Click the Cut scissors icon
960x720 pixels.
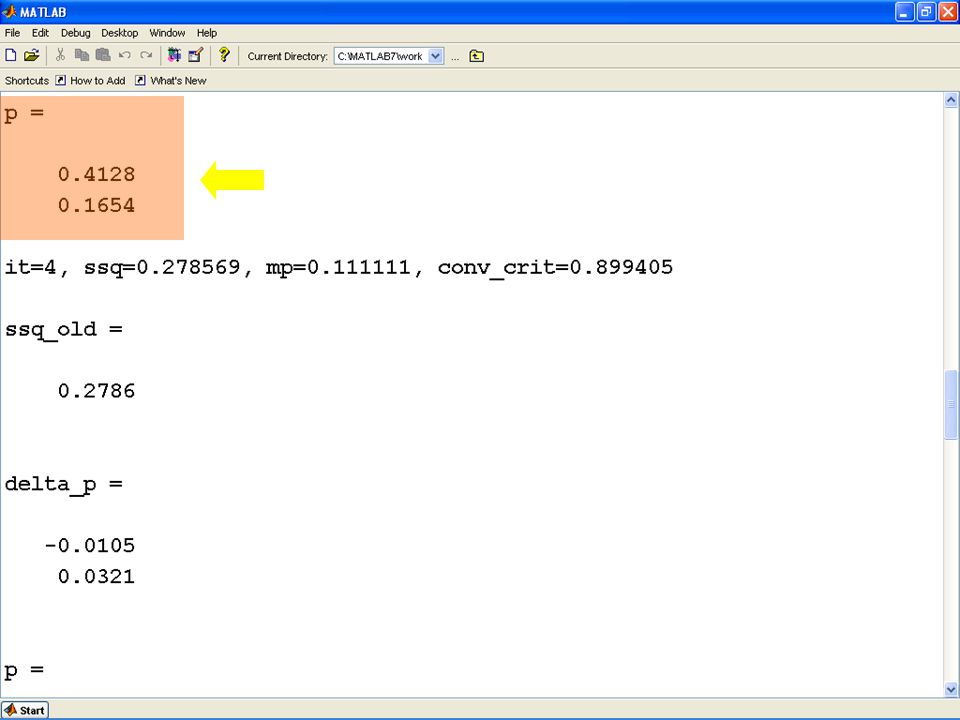(60, 55)
